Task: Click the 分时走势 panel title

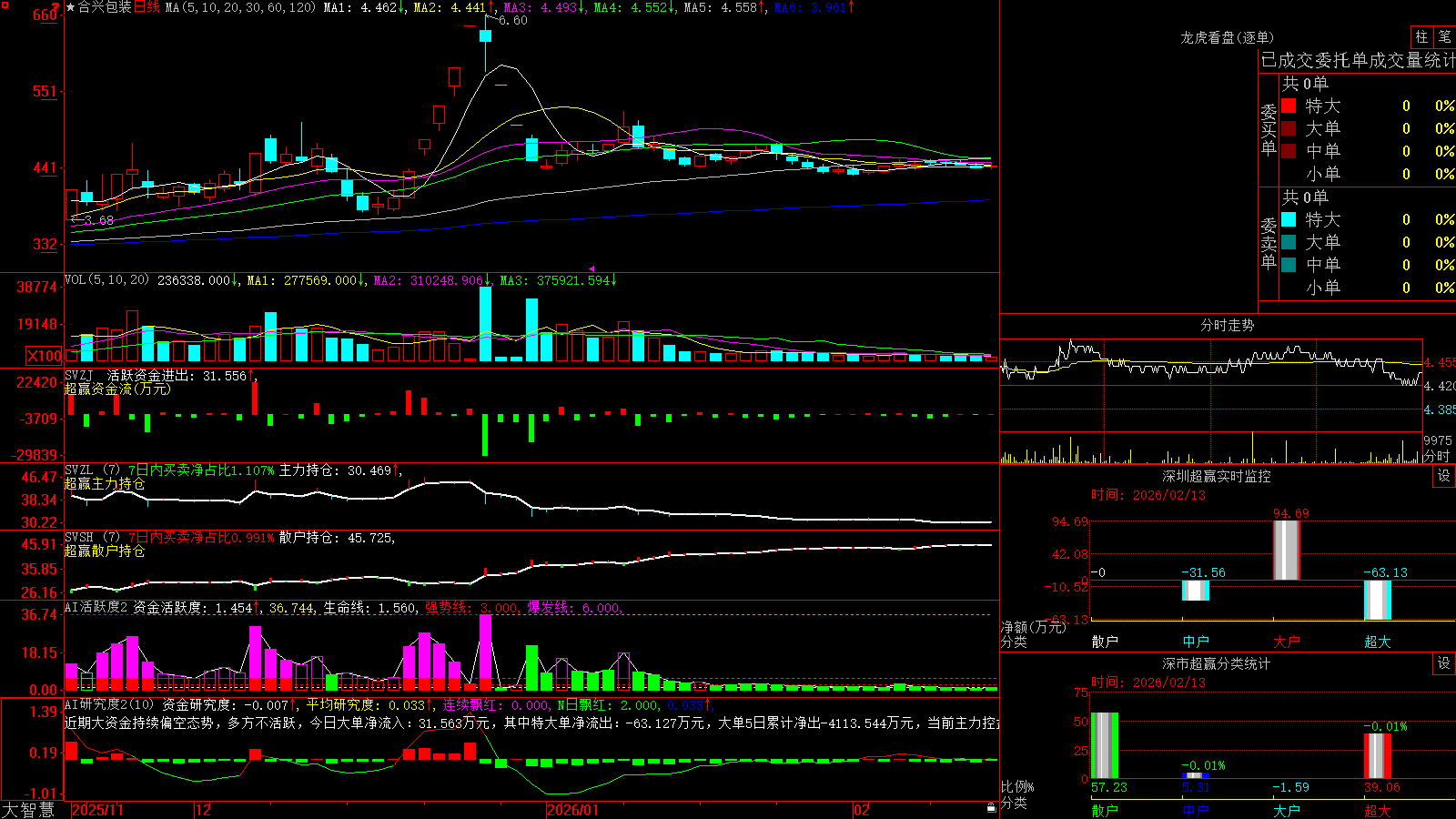Action: [1227, 325]
